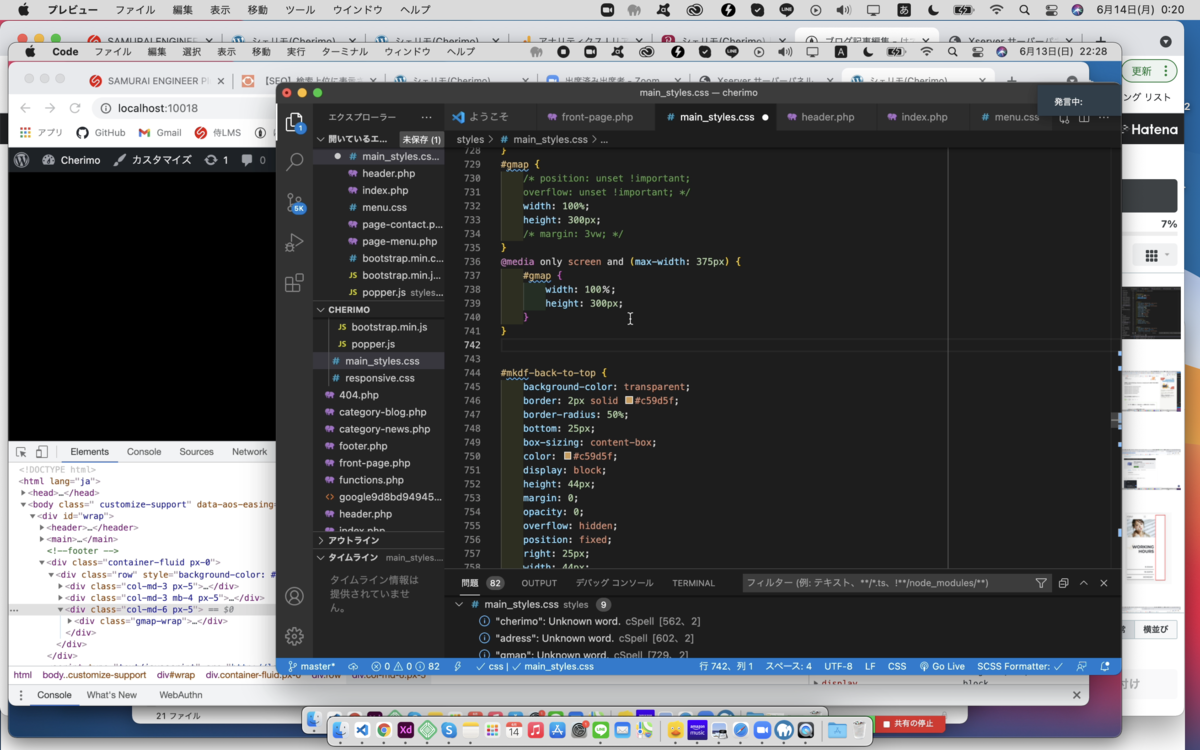Screen dimensions: 1200x750
Task: Open the DevTools drawer three-dot menu
Action: 22,695
